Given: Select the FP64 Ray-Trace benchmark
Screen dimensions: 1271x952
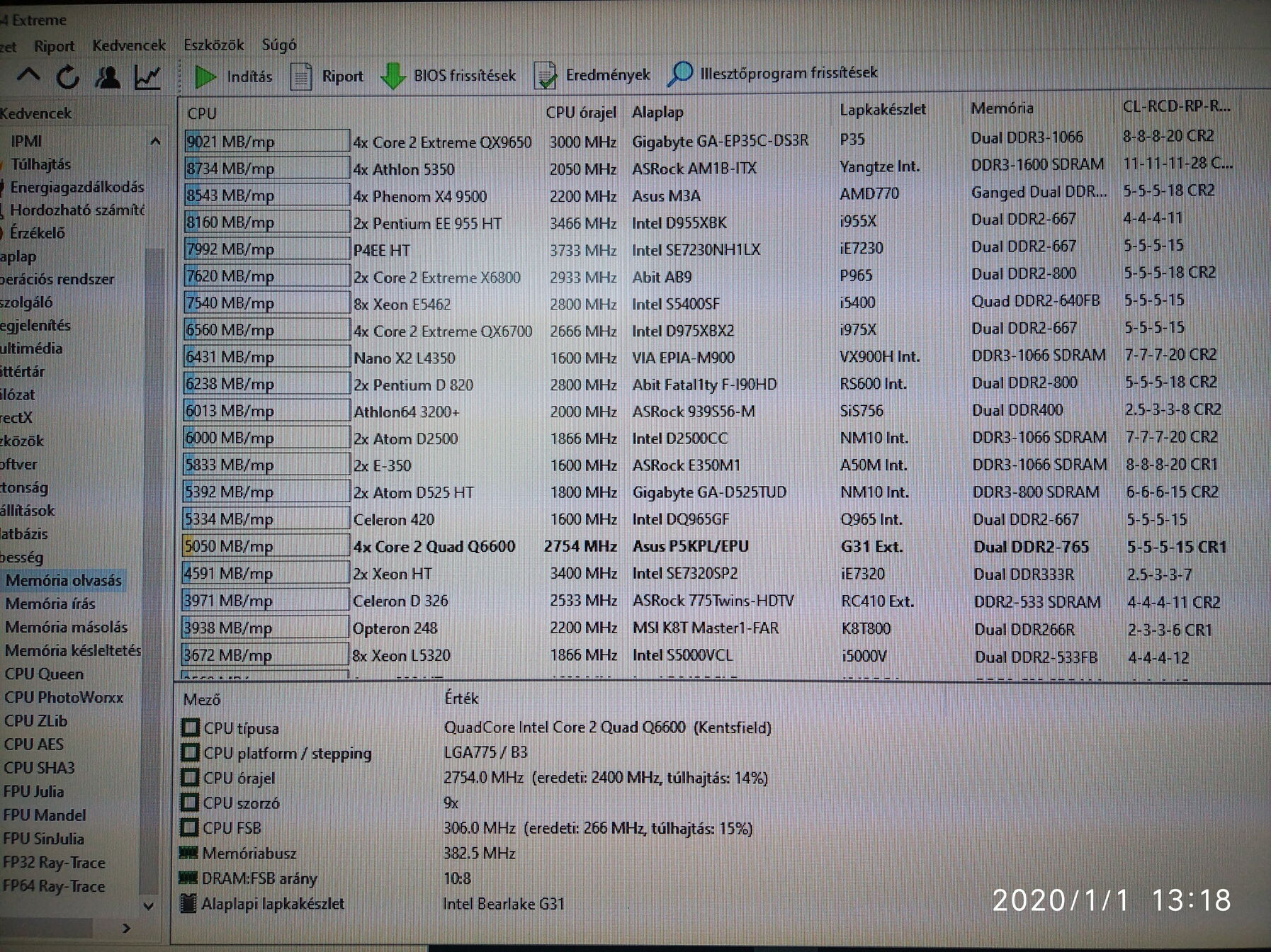Looking at the screenshot, I should coord(54,885).
